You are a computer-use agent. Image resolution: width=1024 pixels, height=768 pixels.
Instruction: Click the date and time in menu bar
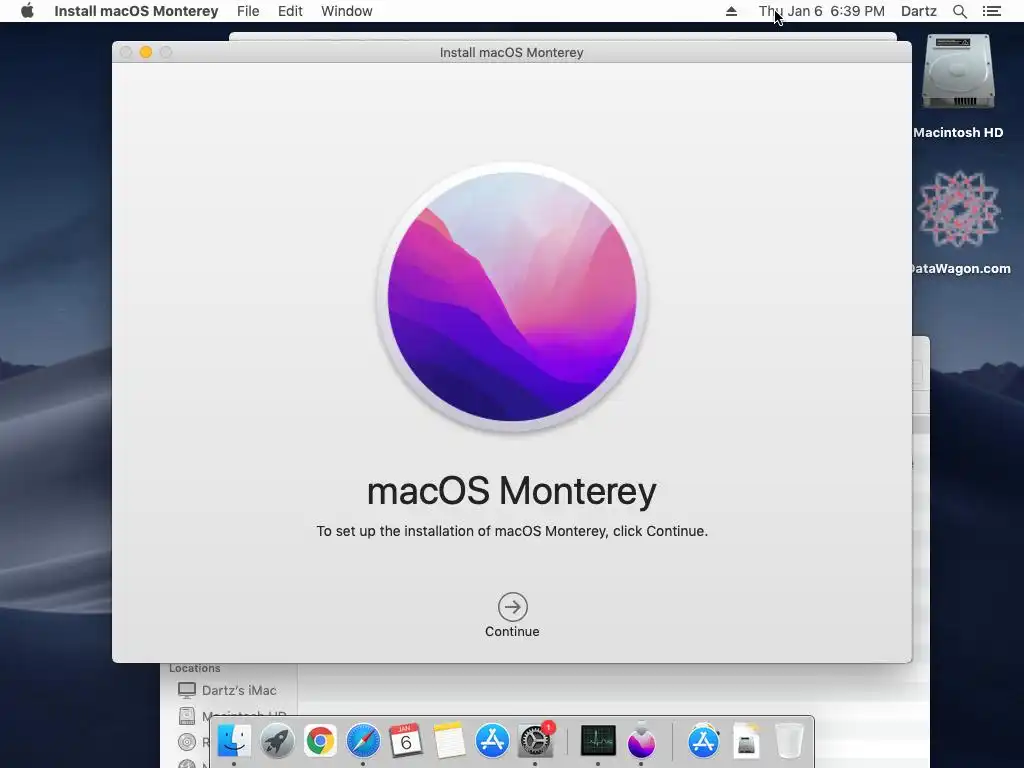coord(822,11)
